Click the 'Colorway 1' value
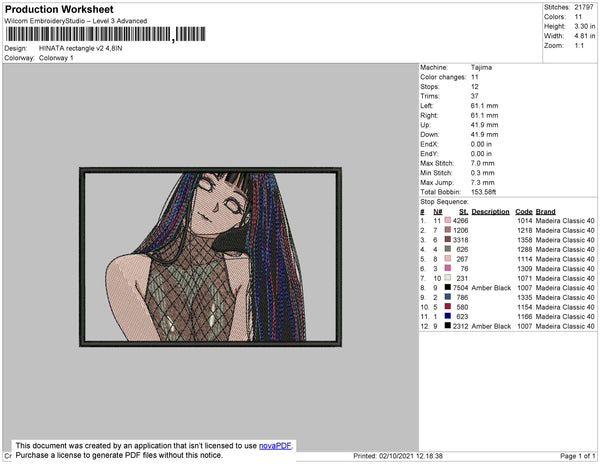The height and width of the screenshot is (464, 600). tap(56, 58)
